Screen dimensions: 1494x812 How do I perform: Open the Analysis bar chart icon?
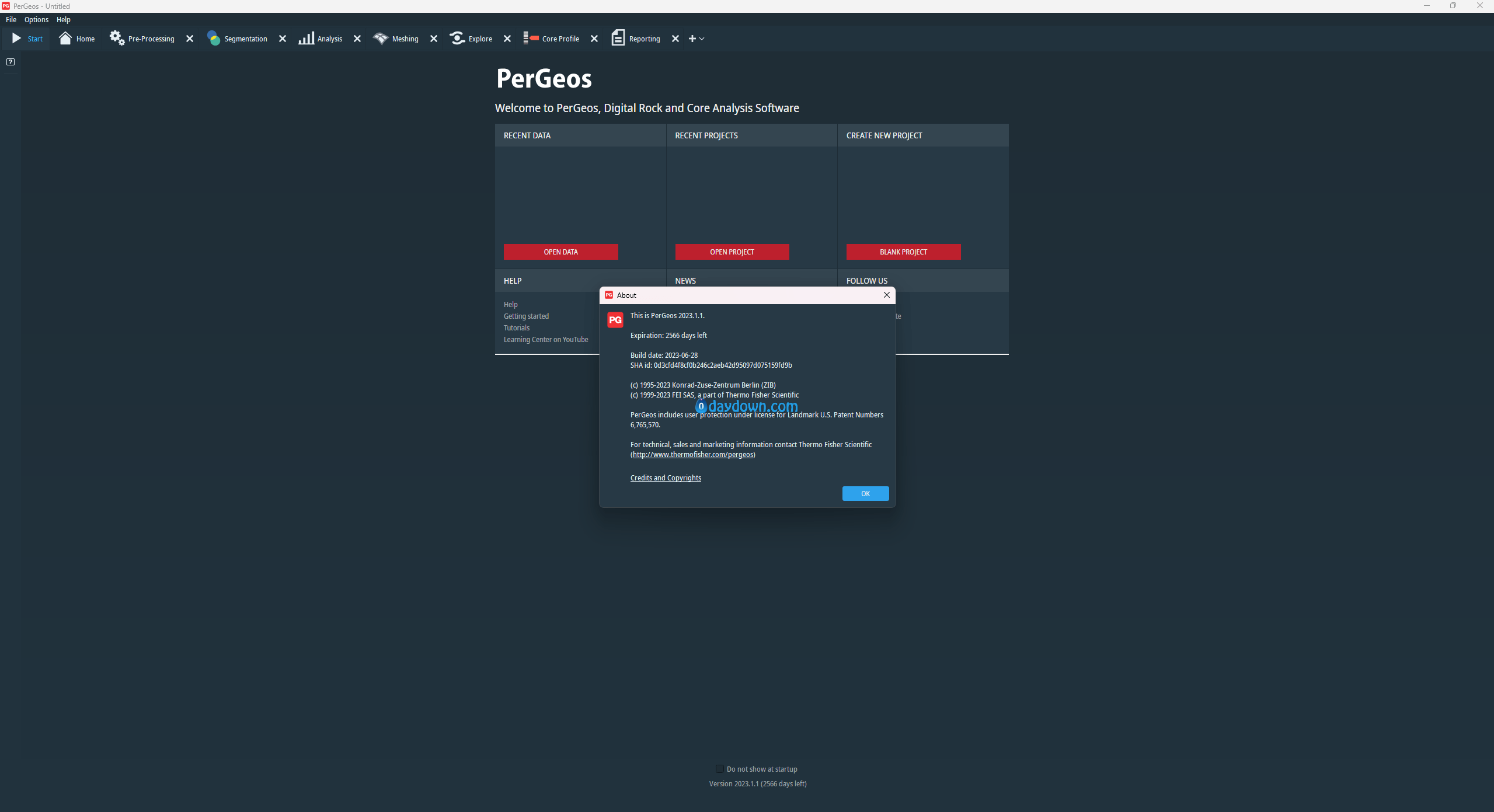click(307, 39)
